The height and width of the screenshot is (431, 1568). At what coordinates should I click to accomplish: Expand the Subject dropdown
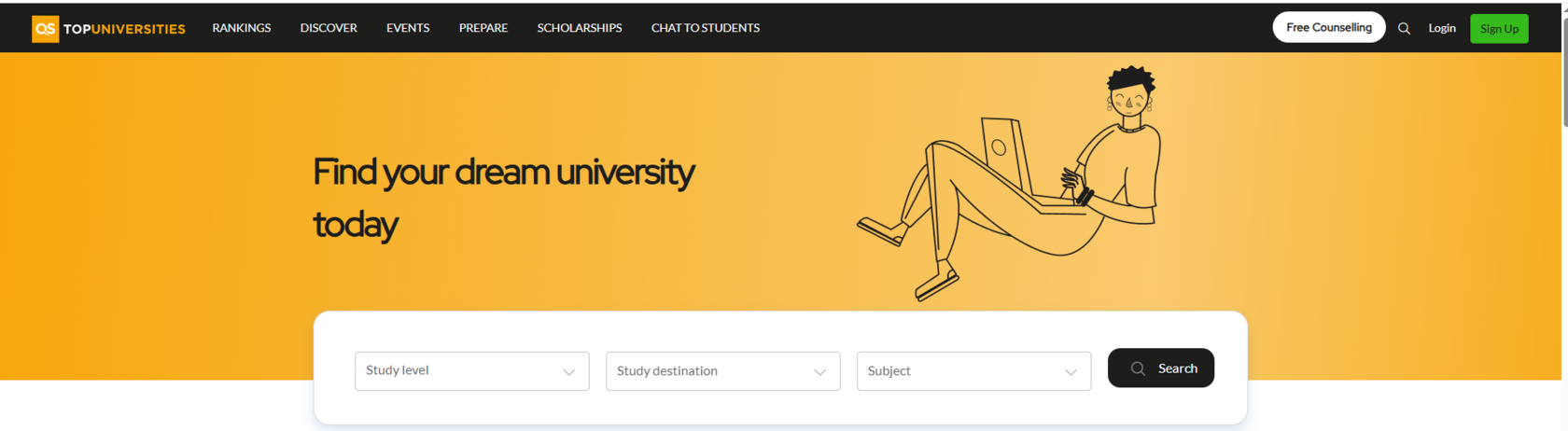click(x=974, y=371)
